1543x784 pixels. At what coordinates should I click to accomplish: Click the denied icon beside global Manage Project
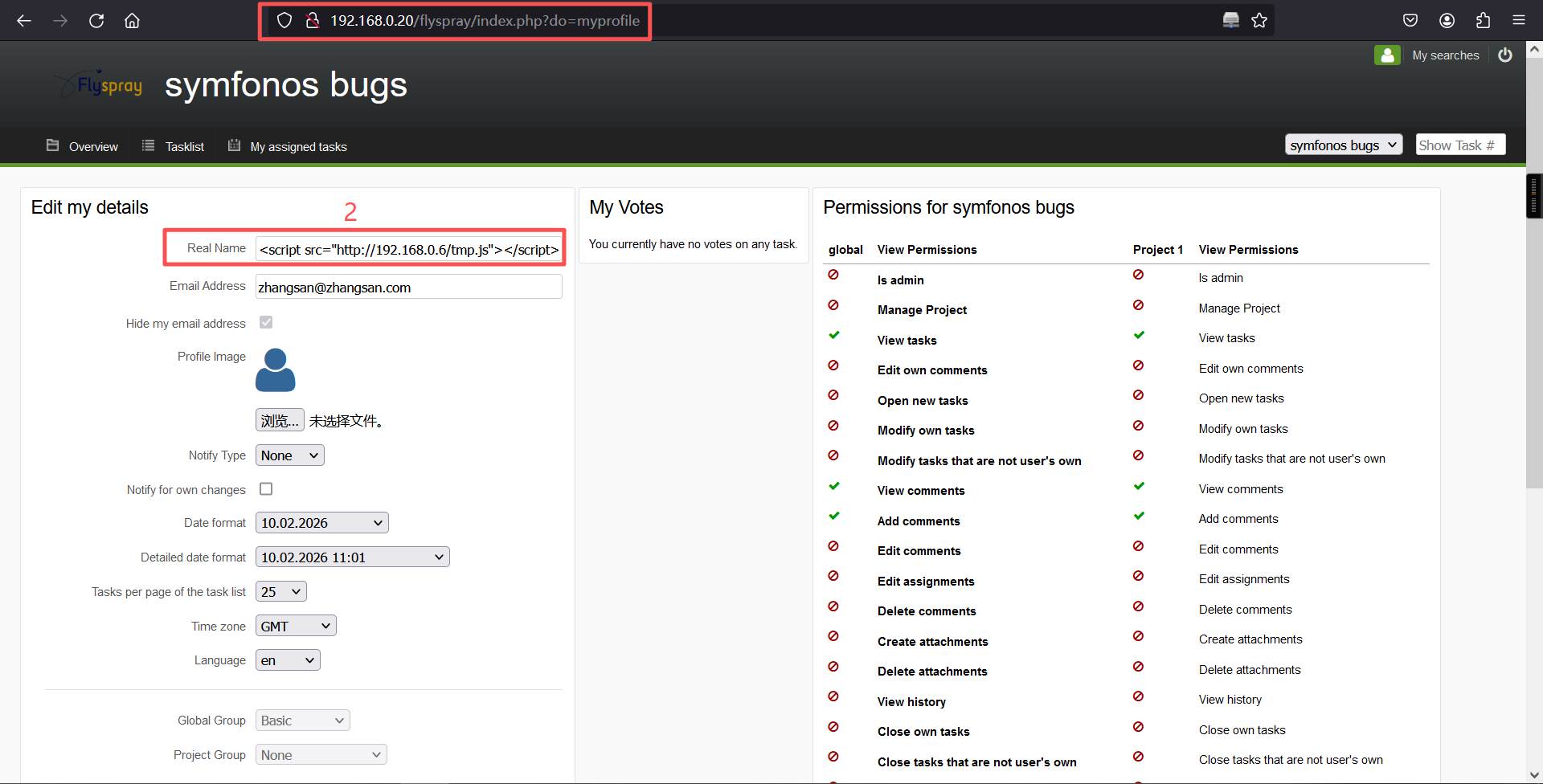(x=833, y=305)
